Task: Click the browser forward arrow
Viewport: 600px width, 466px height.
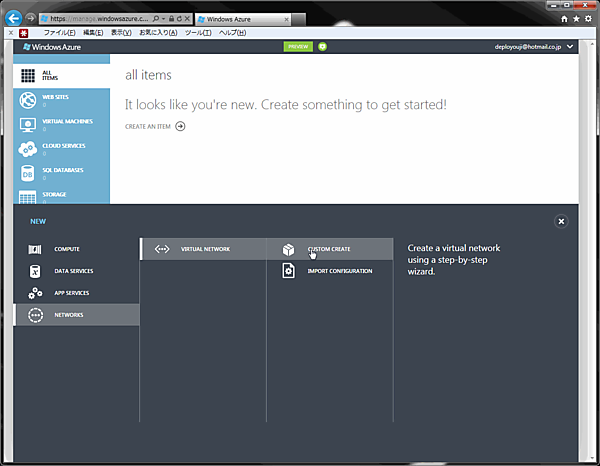Action: coord(31,18)
